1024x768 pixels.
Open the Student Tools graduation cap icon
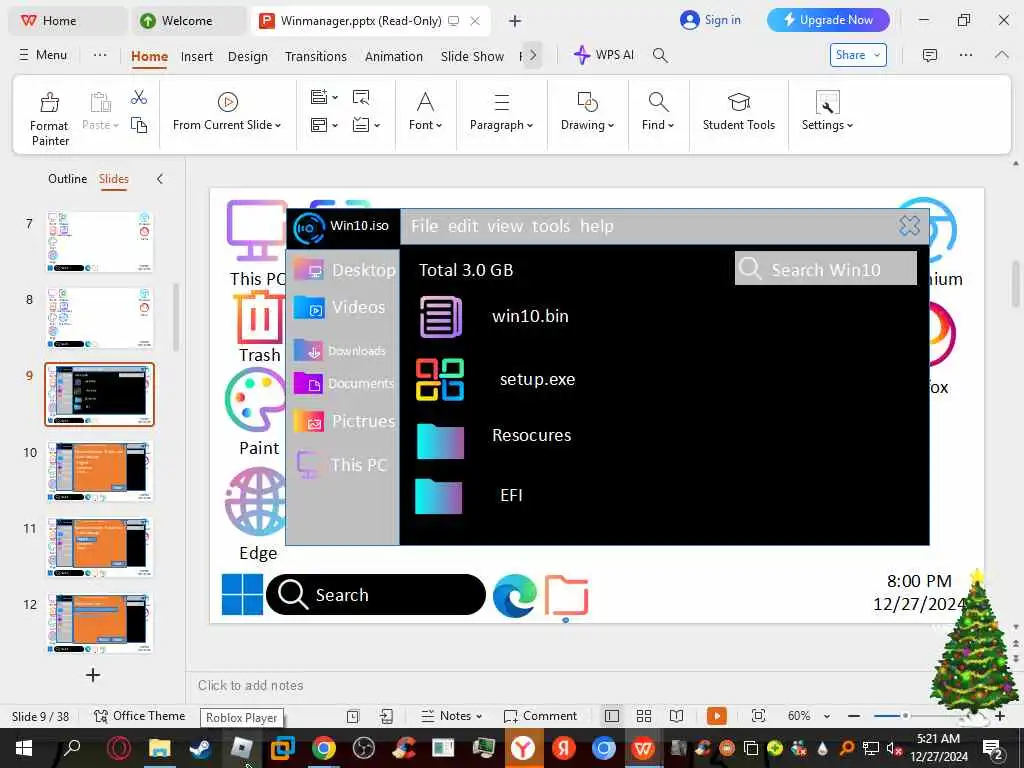(739, 102)
